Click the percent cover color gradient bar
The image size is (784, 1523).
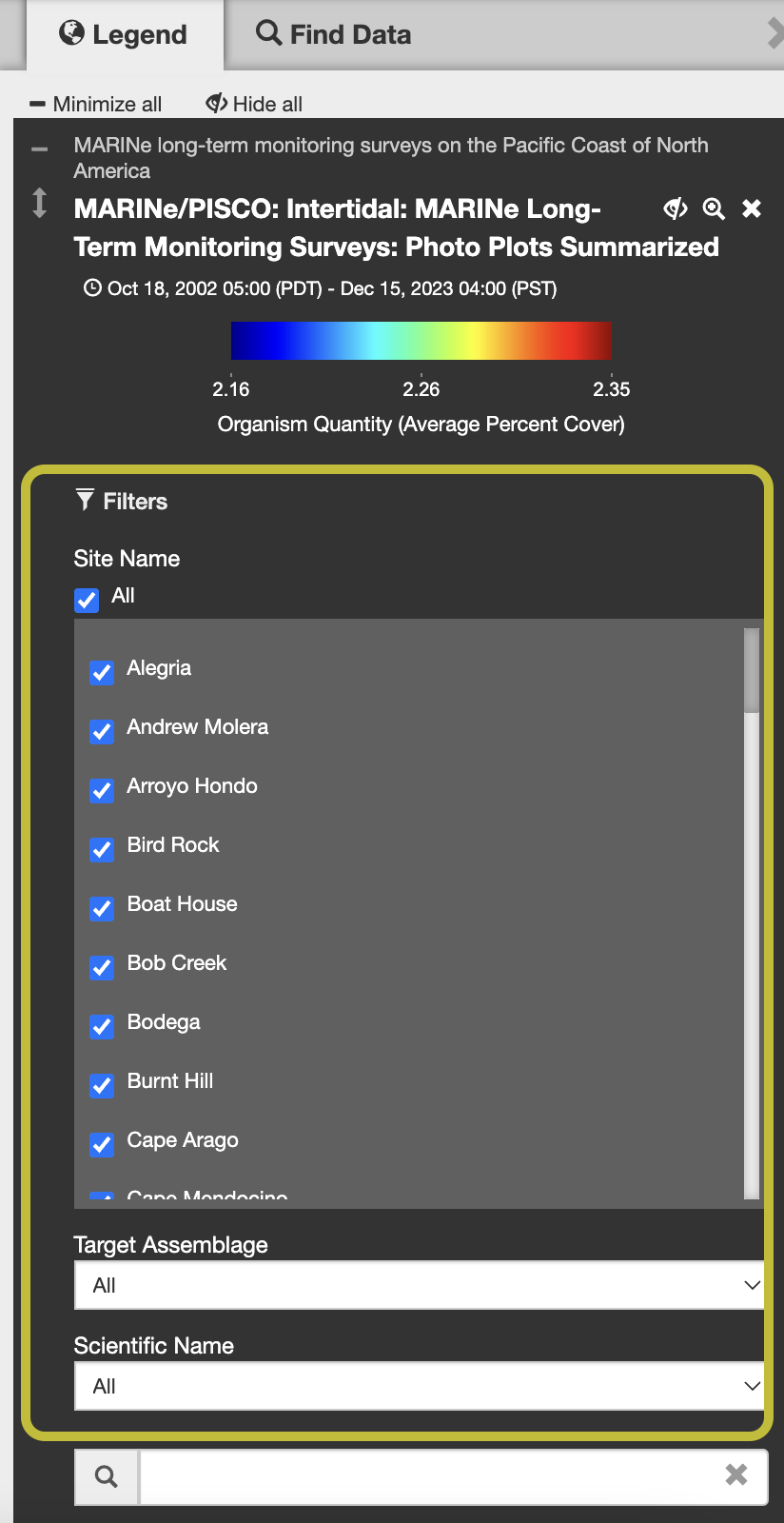421,341
